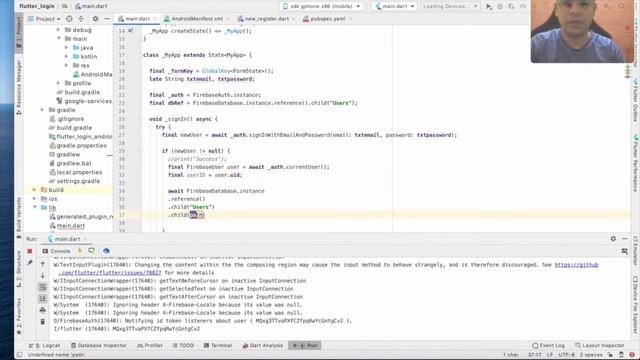Stop the running app with red square
This screenshot has height=360, width=640.
(x=30, y=251)
